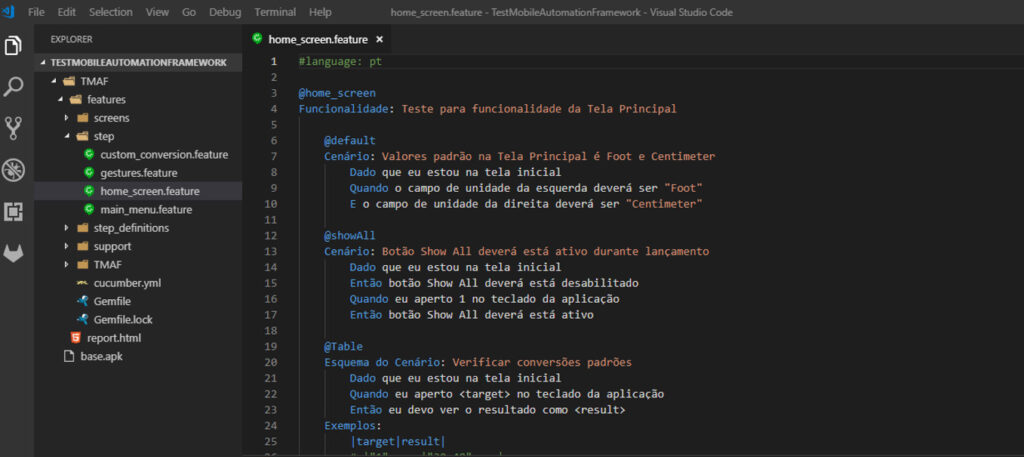Click the @default tag on line 6

(x=350, y=140)
